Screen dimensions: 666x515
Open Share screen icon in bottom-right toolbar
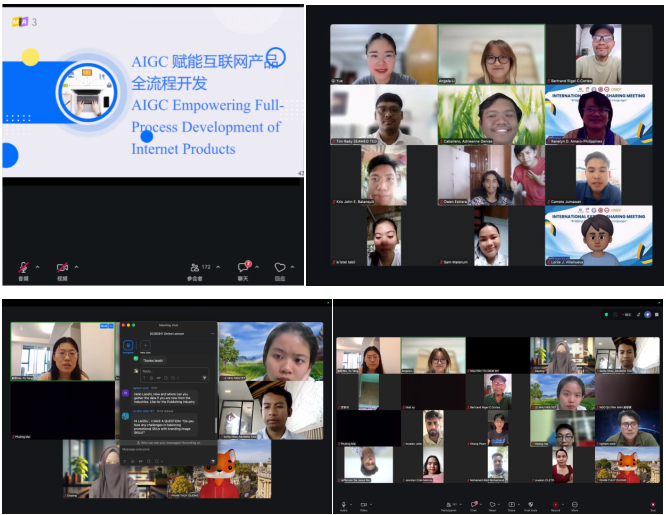pyautogui.click(x=511, y=504)
